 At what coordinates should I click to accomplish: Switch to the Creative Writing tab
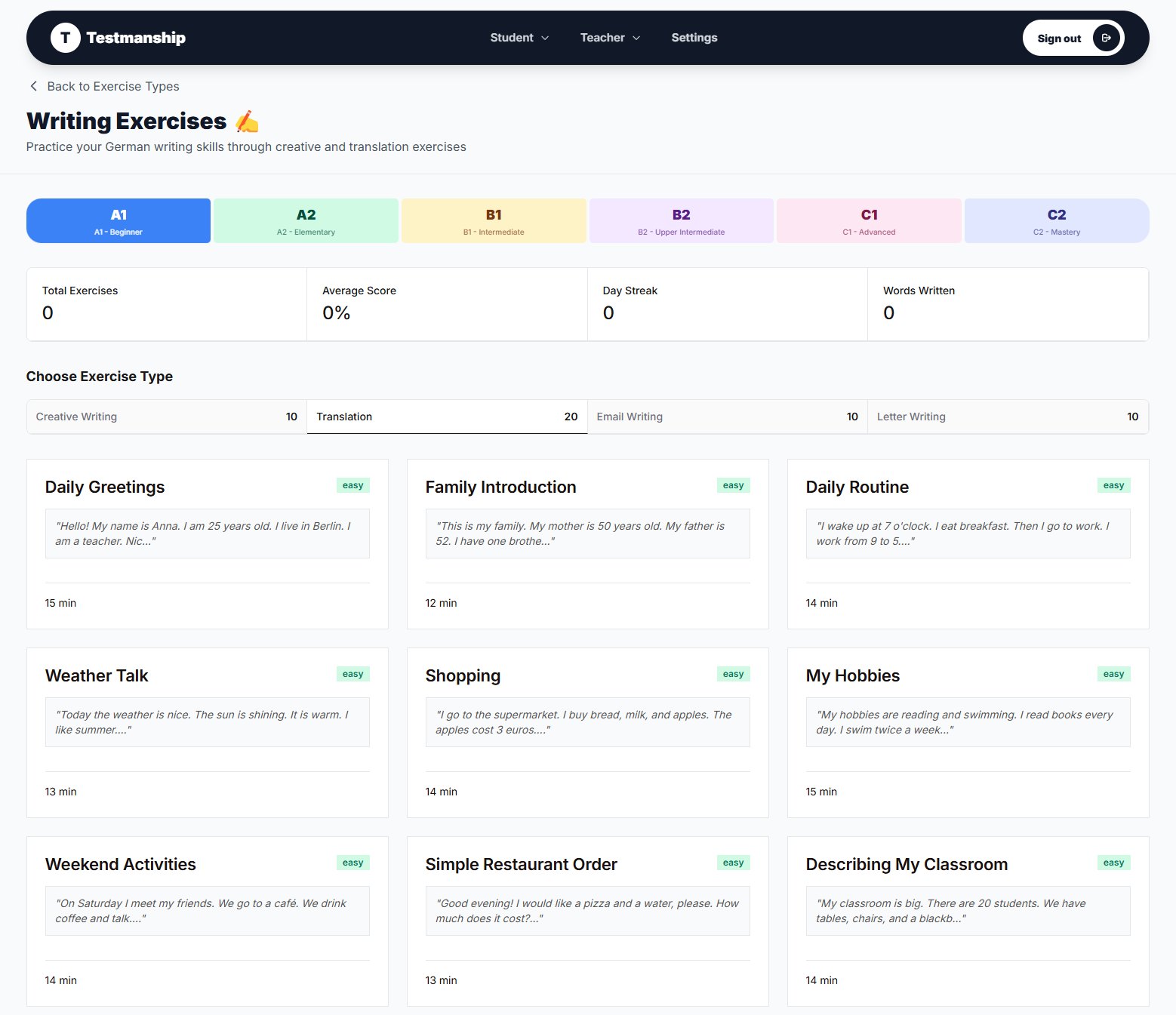point(166,417)
